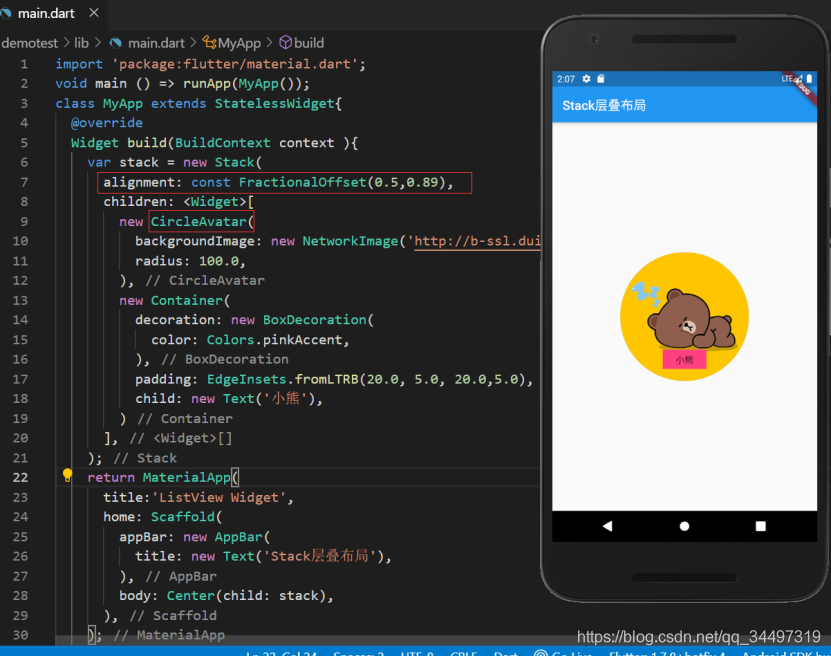The image size is (831, 656).
Task: Tap the SD card icon in emulator status bar
Action: pos(600,79)
